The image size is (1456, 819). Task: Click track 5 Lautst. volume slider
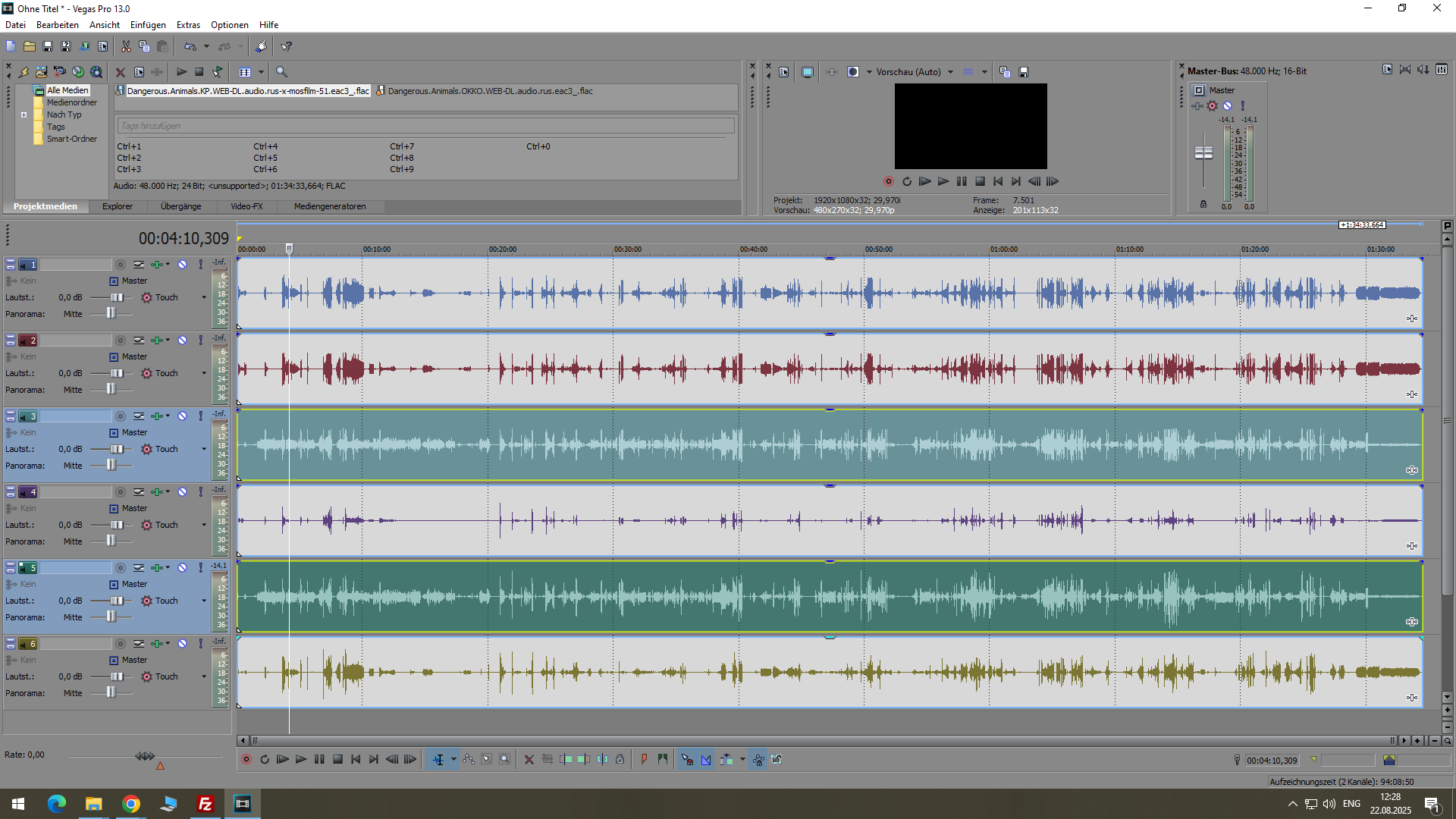pyautogui.click(x=117, y=601)
